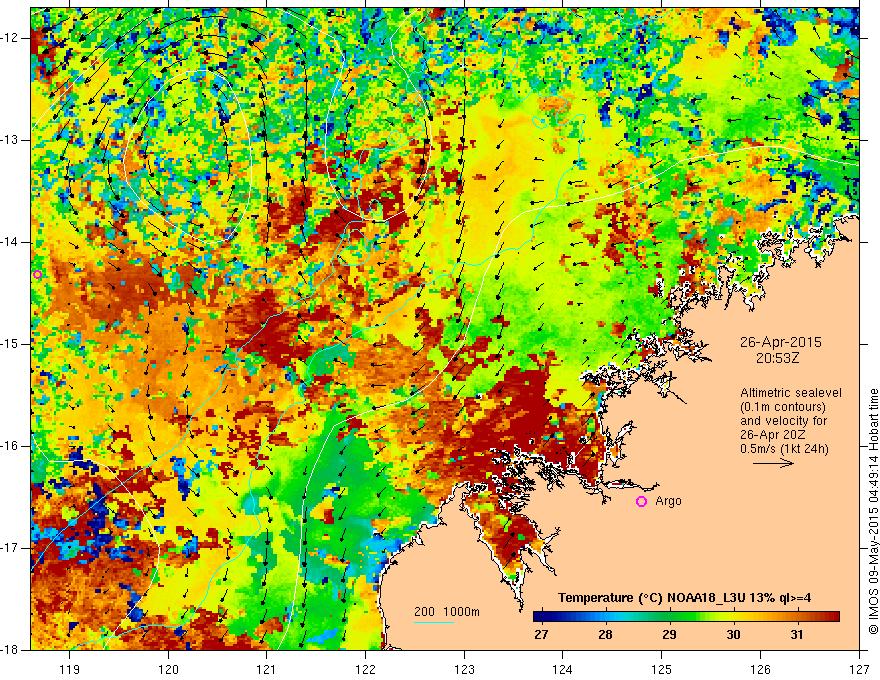The height and width of the screenshot is (680, 880).
Task: Click the longitude '124' axis label
Action: [x=563, y=669]
